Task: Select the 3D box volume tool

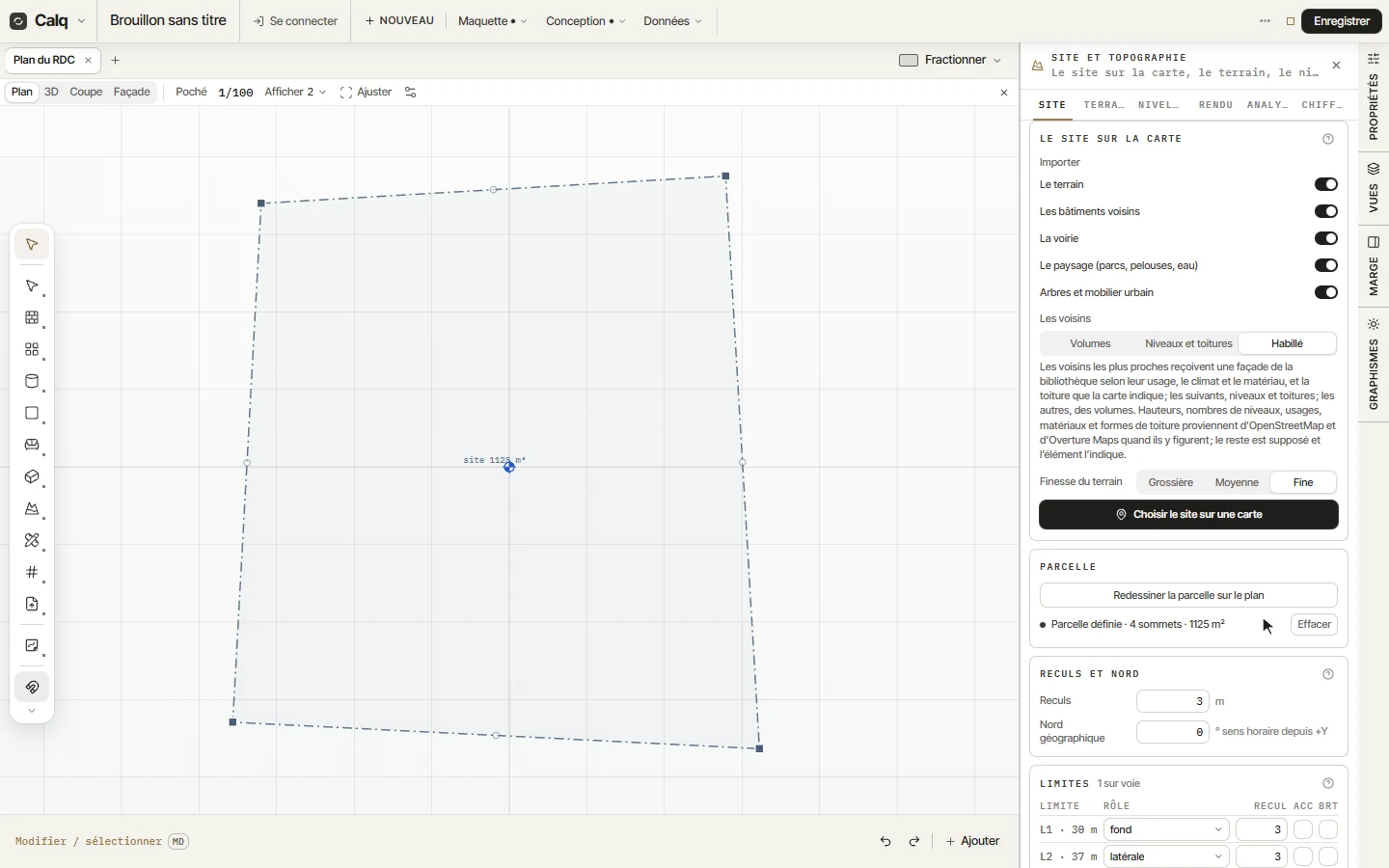Action: [32, 477]
